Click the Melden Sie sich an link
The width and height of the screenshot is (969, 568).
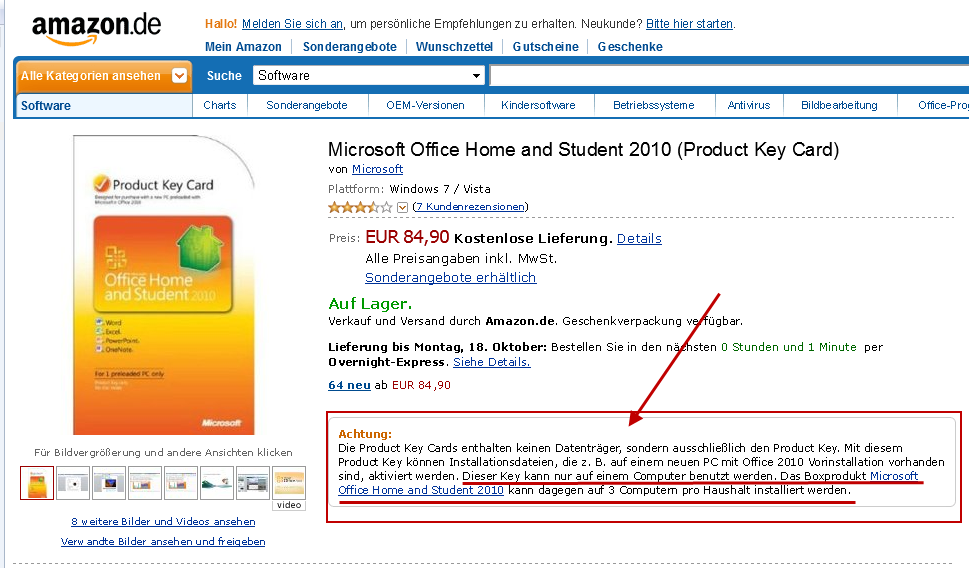click(x=292, y=23)
